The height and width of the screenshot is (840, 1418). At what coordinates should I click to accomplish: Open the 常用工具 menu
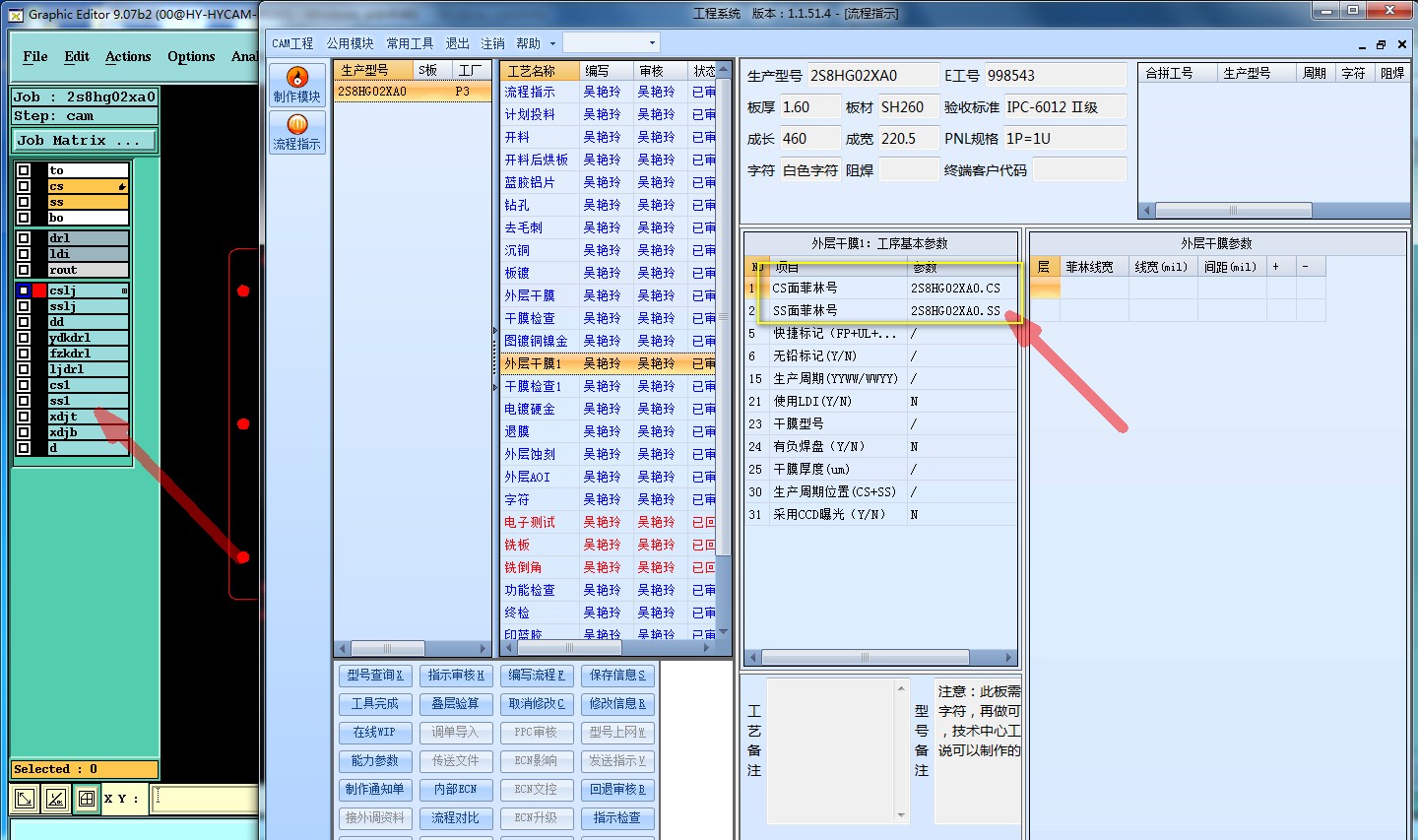pyautogui.click(x=410, y=43)
